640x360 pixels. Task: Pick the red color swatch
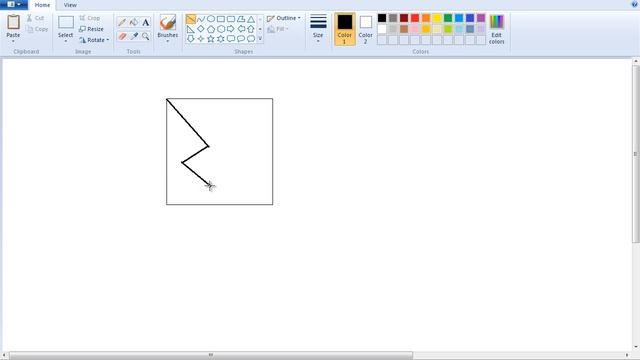[415, 18]
